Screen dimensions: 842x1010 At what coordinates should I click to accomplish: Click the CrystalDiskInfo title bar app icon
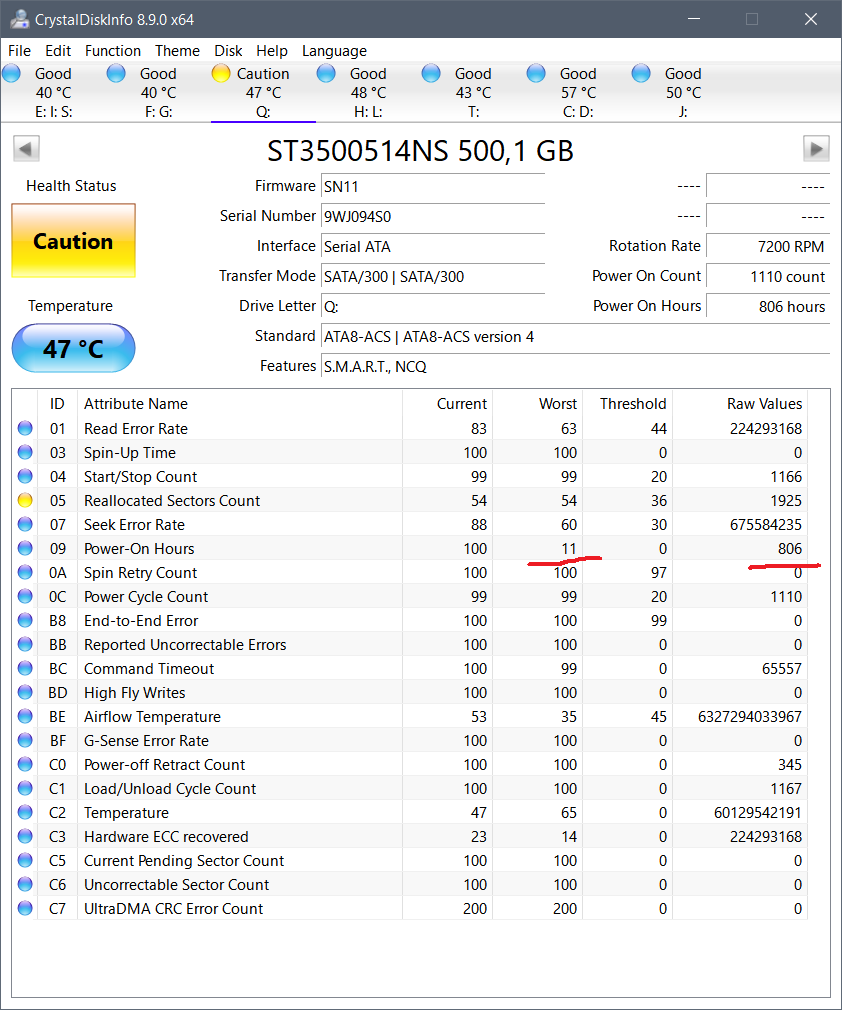pyautogui.click(x=17, y=19)
